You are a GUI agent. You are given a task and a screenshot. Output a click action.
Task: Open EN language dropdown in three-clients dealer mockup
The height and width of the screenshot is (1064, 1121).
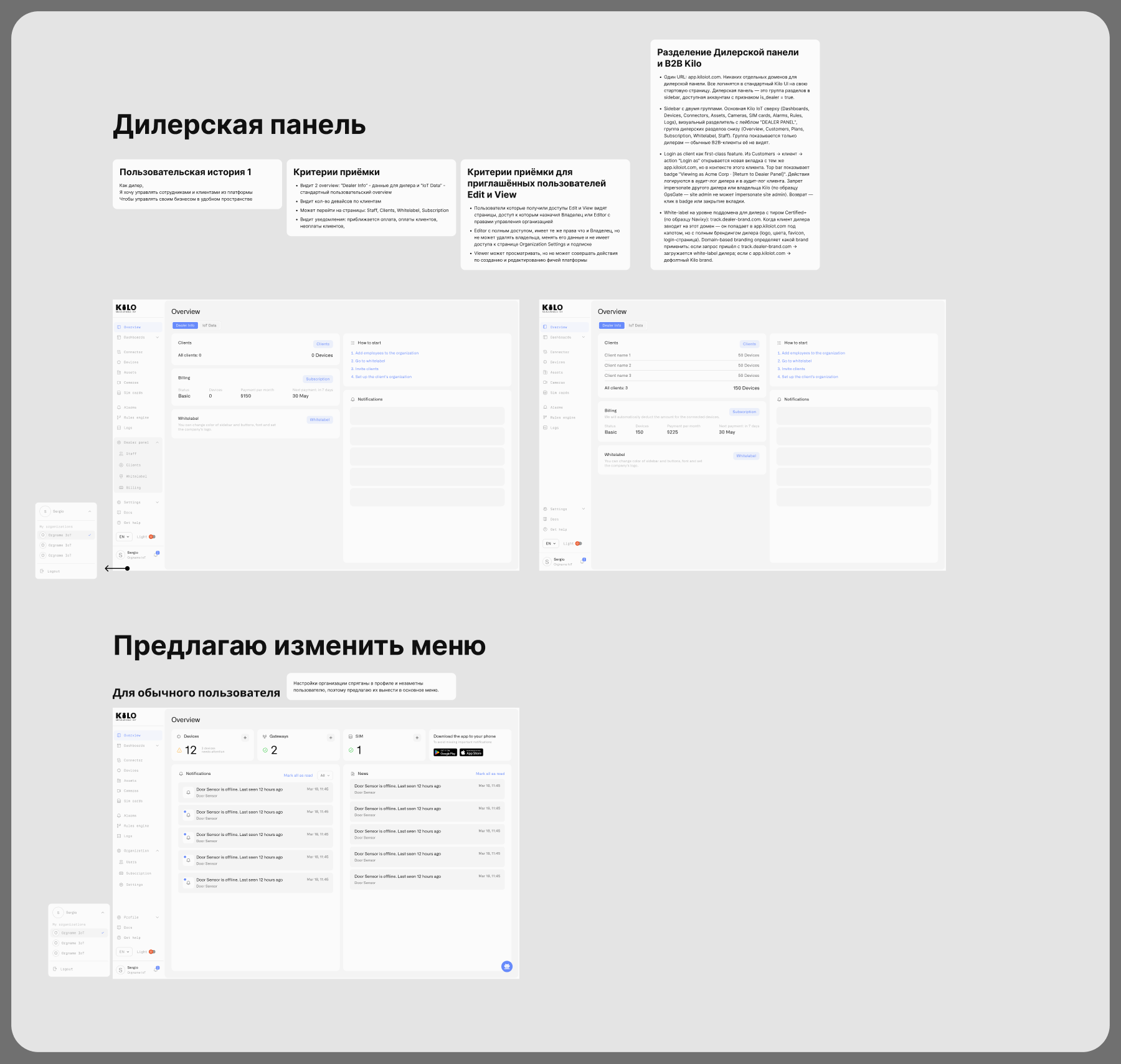(551, 543)
